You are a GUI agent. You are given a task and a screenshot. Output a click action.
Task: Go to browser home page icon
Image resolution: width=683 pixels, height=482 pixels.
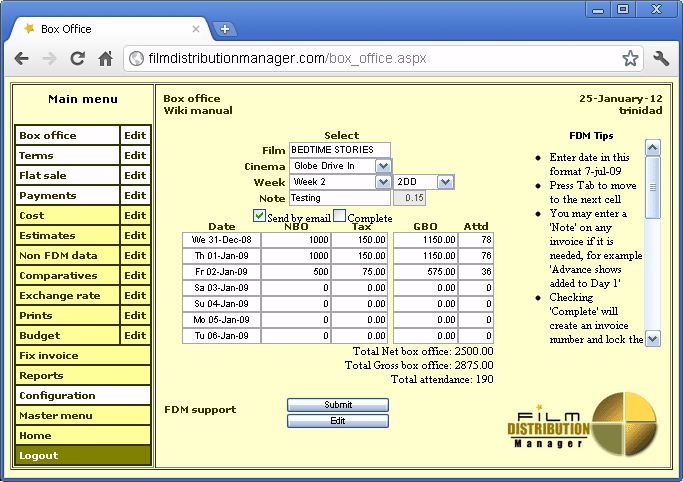105,59
